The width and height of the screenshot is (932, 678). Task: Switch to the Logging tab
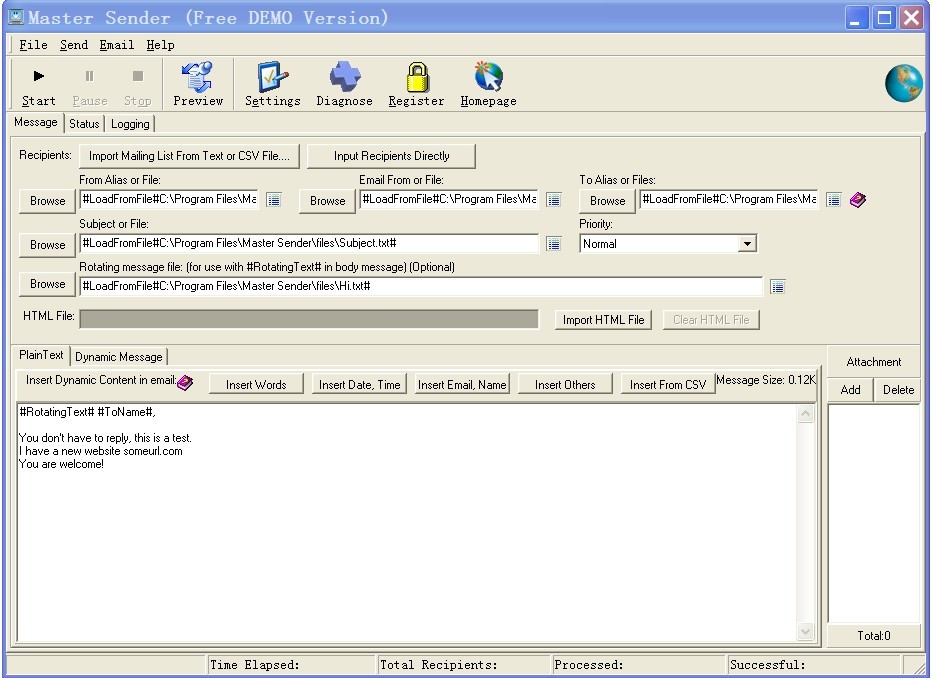coord(130,124)
